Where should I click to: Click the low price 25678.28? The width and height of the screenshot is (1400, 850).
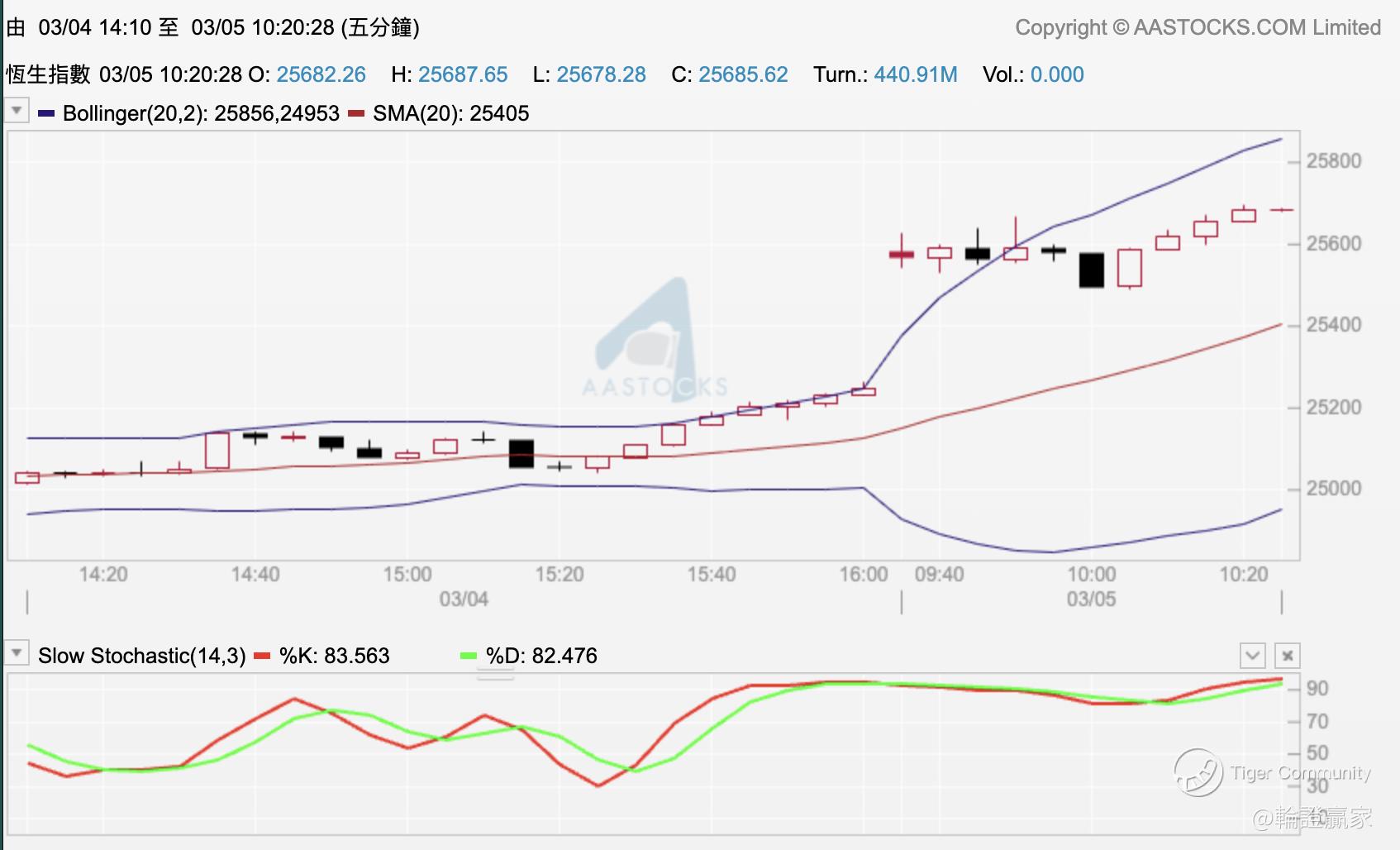point(601,74)
